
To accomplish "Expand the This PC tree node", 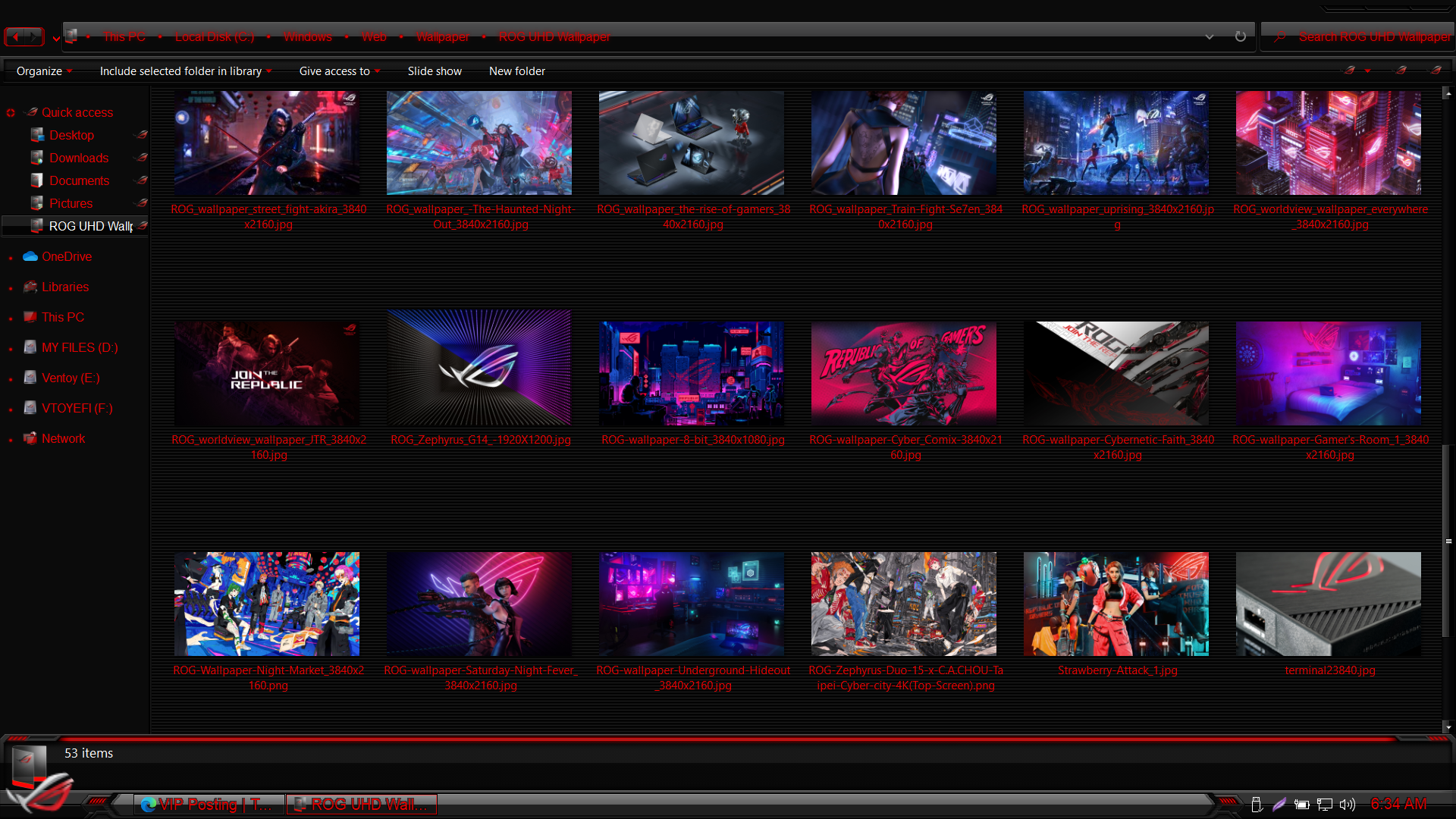I will click(11, 318).
